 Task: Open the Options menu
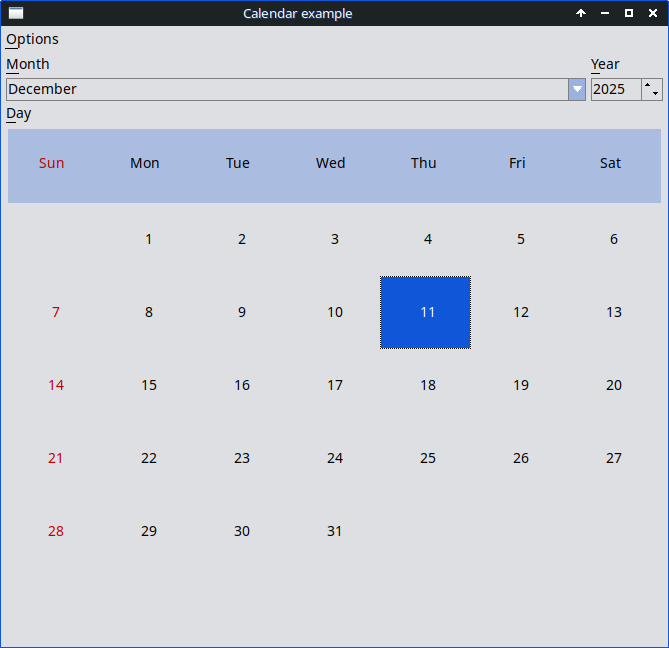(x=32, y=39)
